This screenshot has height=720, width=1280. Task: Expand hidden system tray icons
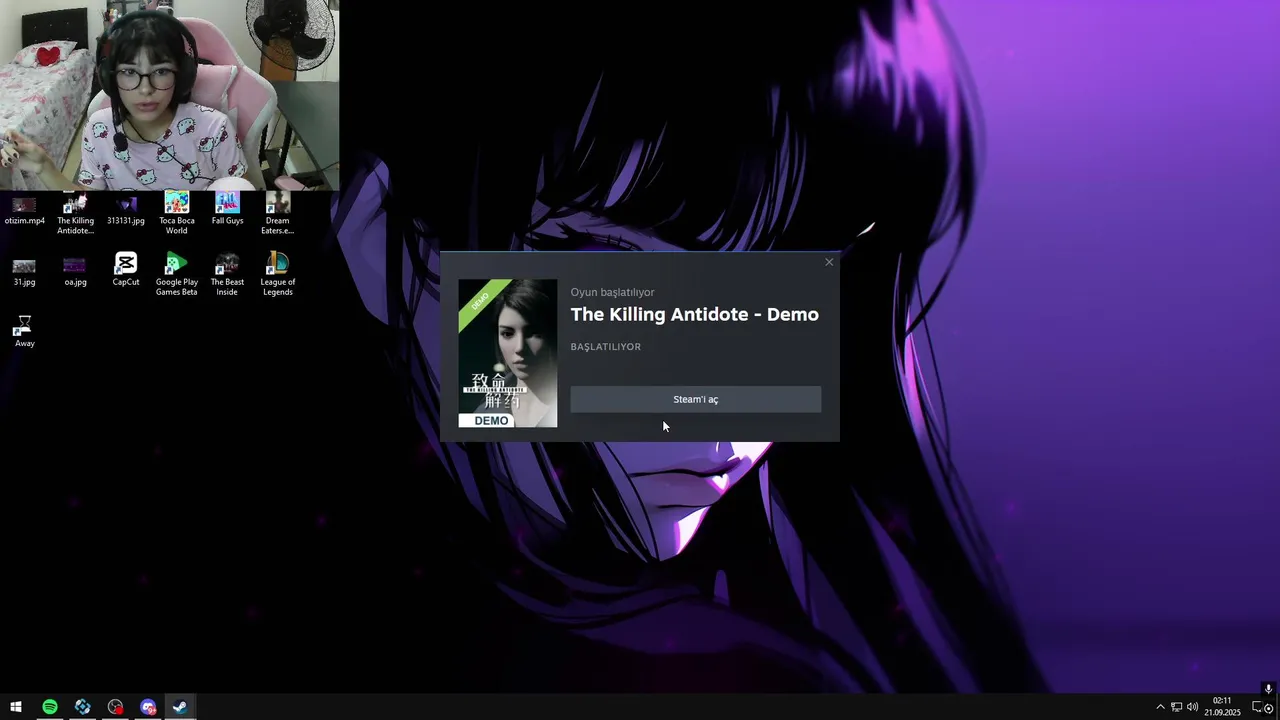1160,707
